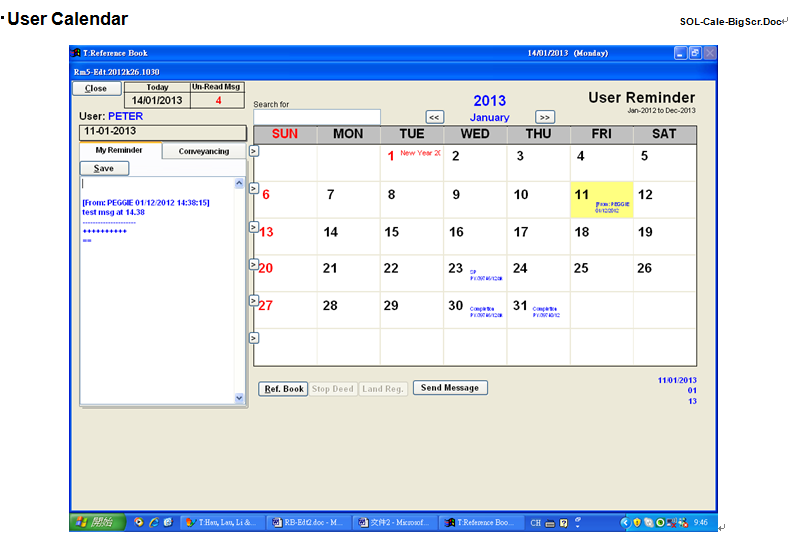Open the Internet Explorer quick launch icon
The image size is (790, 540).
coord(154,522)
